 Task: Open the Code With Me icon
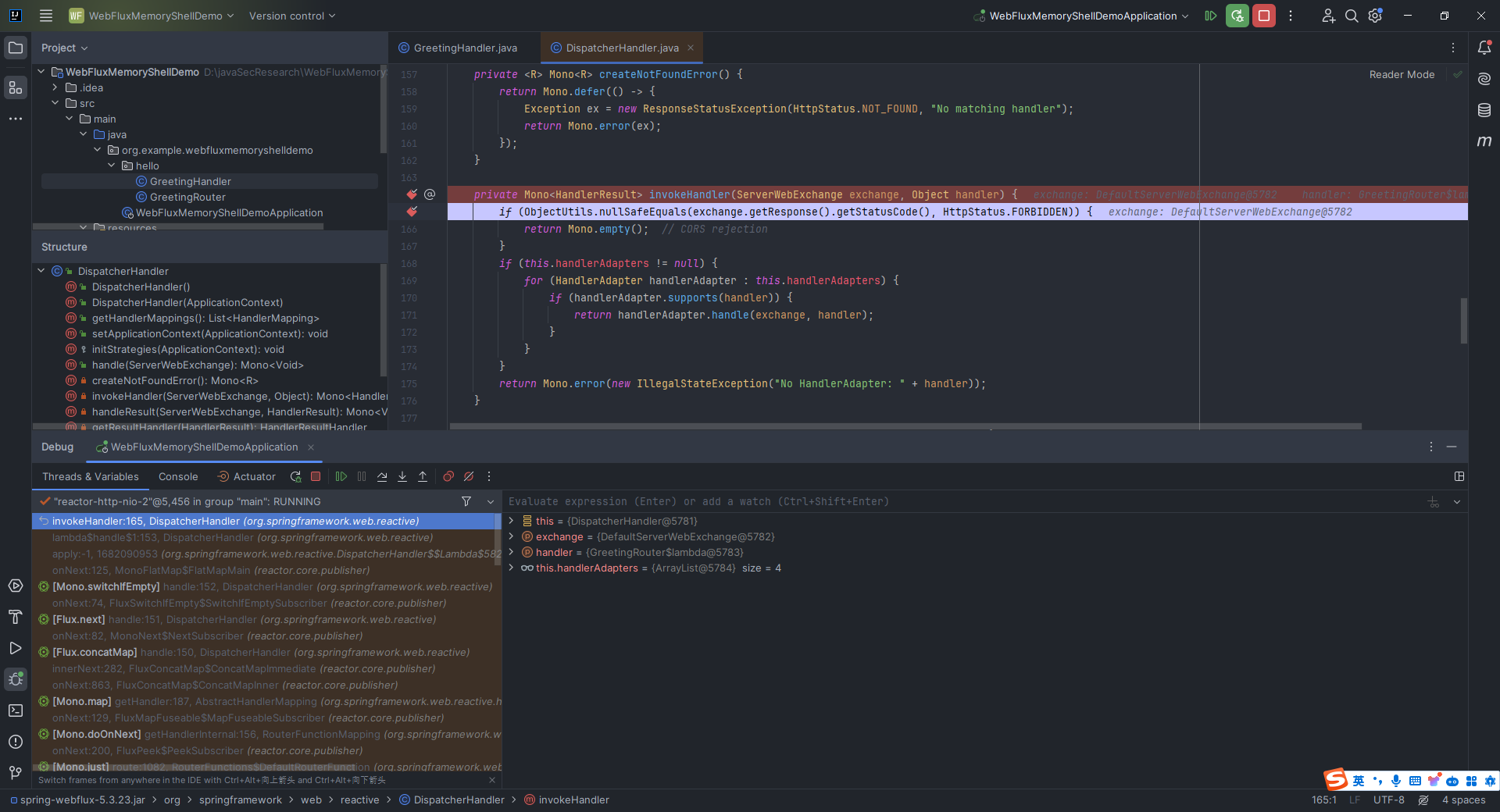[x=1328, y=16]
